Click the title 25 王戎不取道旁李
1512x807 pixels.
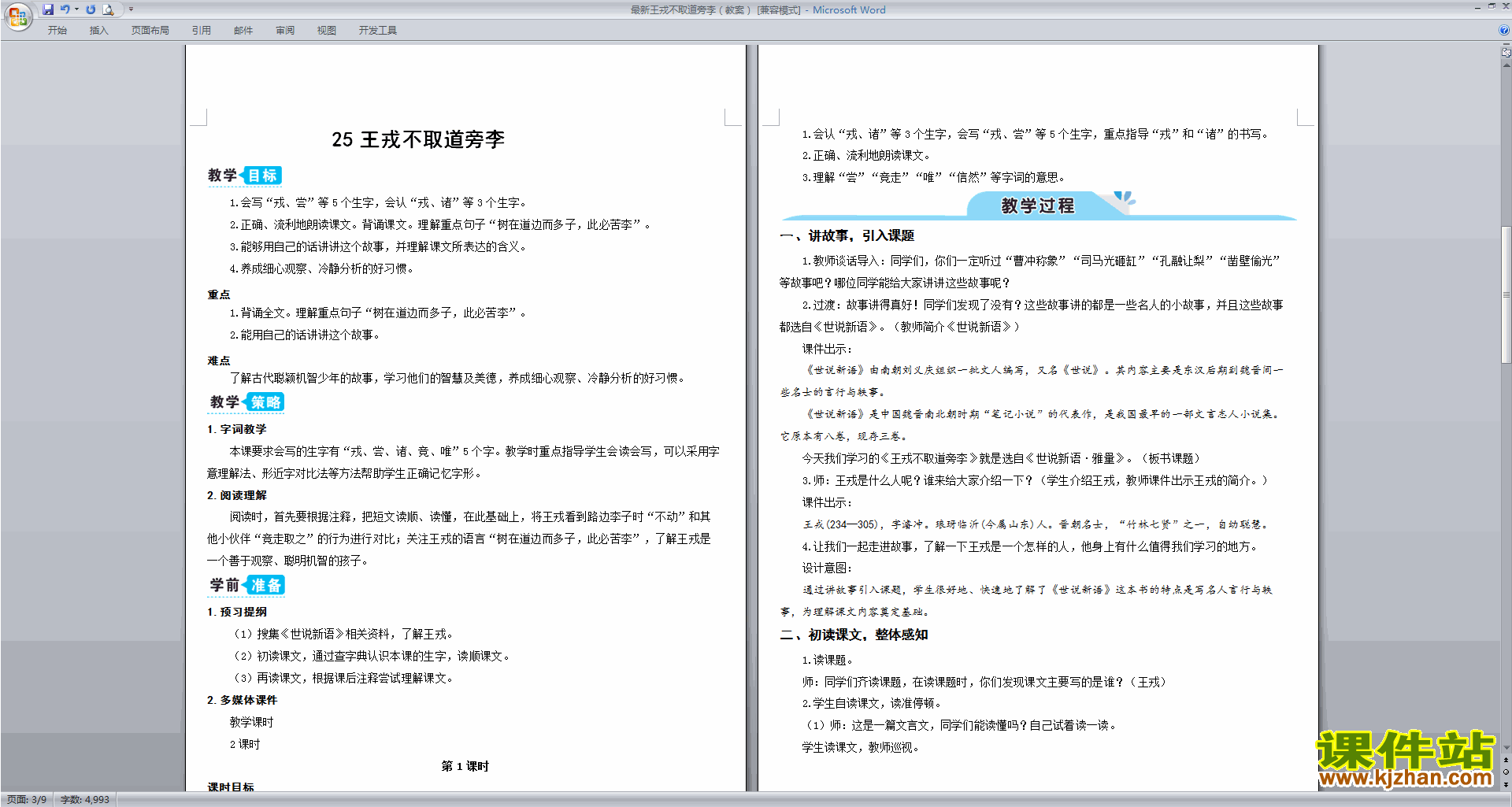point(418,139)
